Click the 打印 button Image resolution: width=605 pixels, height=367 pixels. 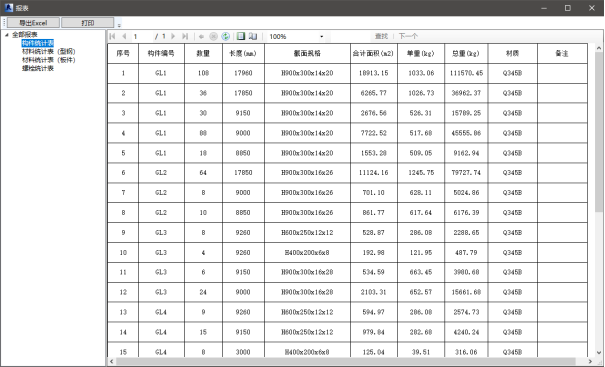[x=88, y=23]
